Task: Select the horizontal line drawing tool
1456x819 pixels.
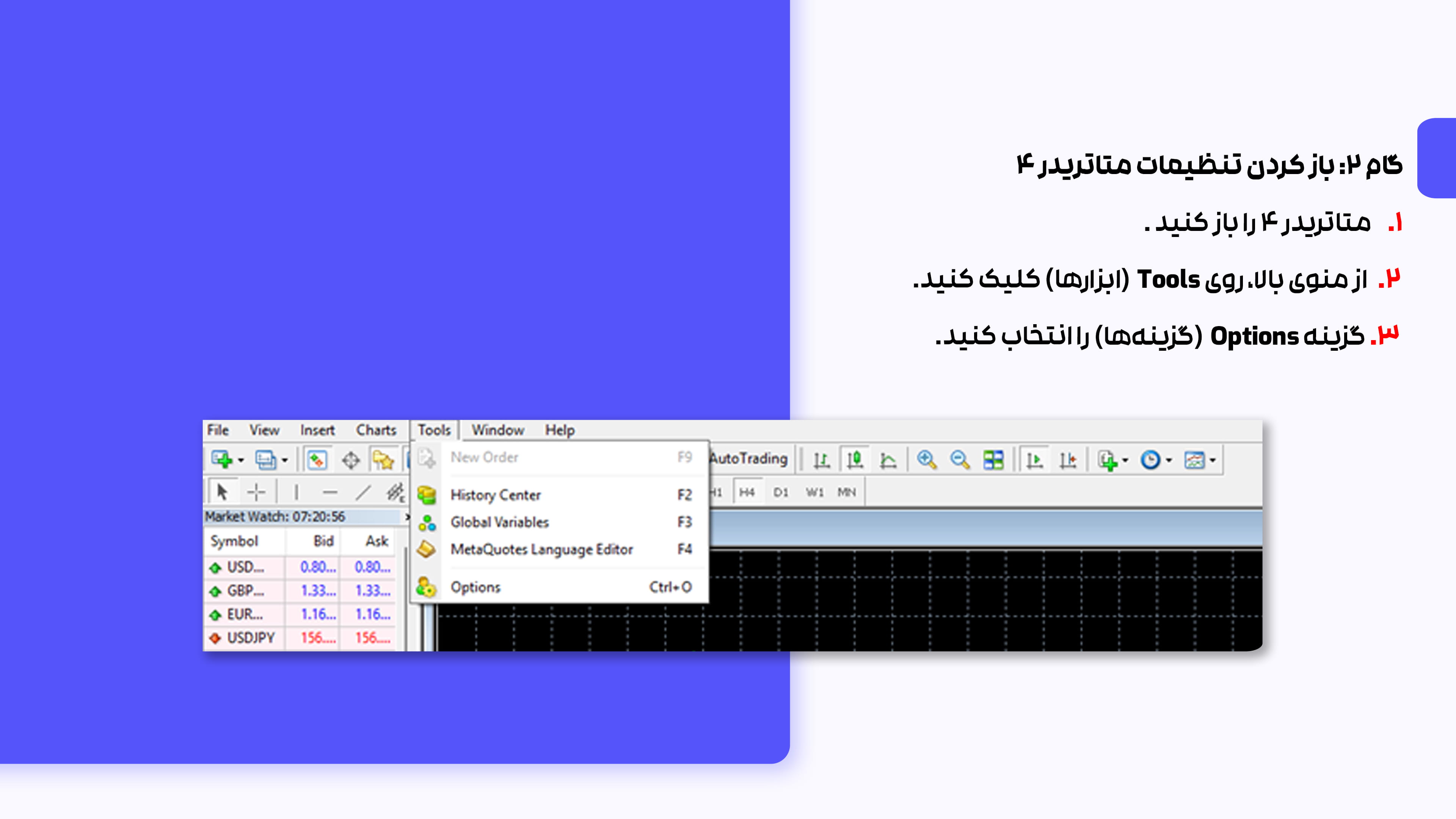Action: (330, 492)
